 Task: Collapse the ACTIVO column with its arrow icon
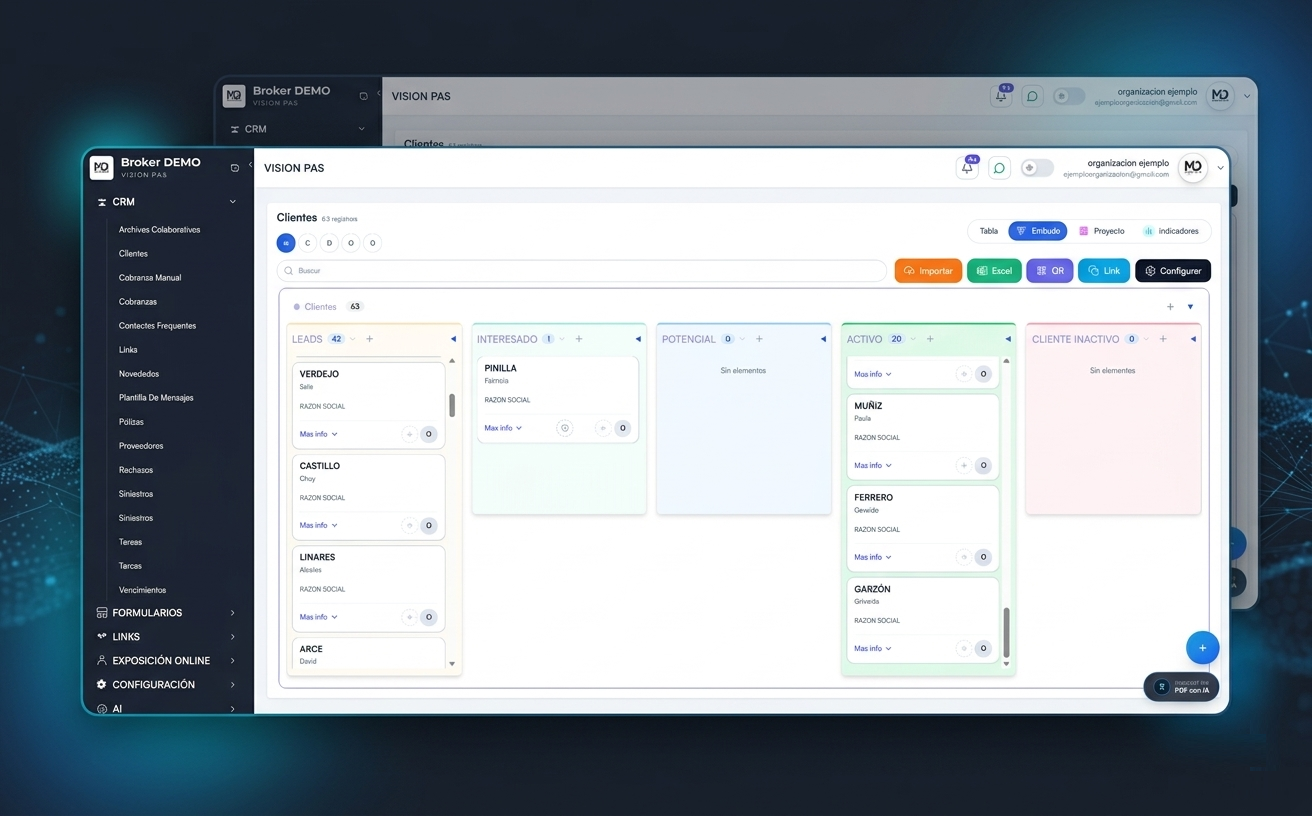(x=1007, y=339)
